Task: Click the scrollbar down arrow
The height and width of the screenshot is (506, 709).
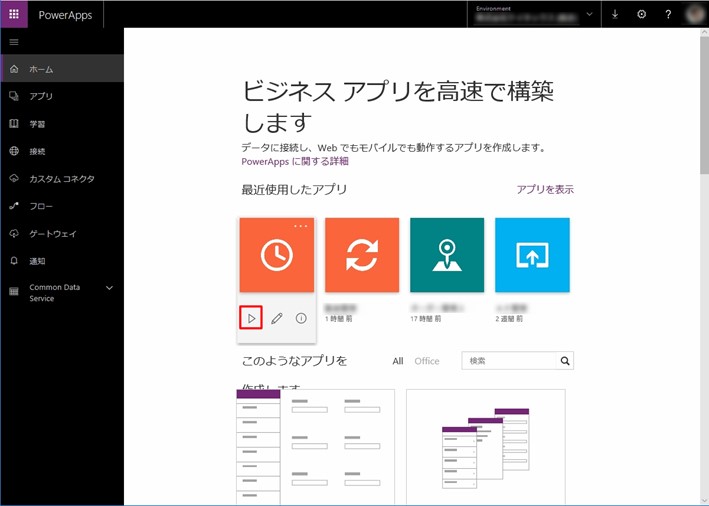Action: [704, 501]
